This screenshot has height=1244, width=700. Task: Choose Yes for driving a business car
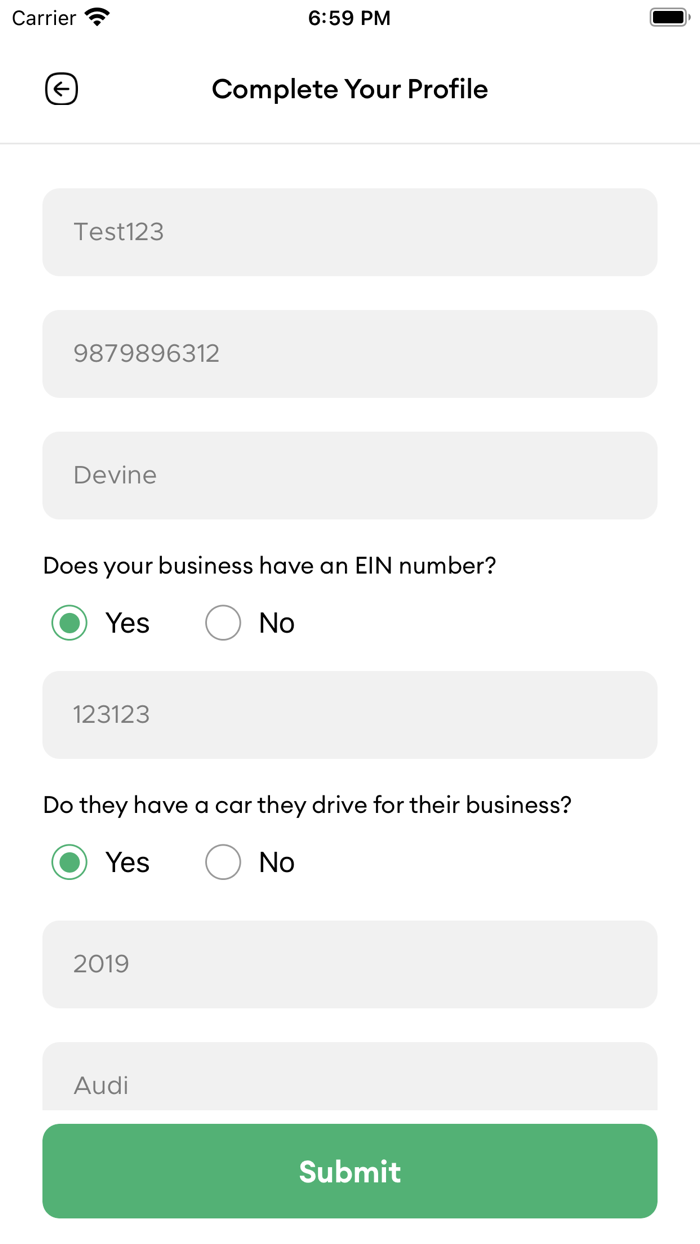(68, 861)
